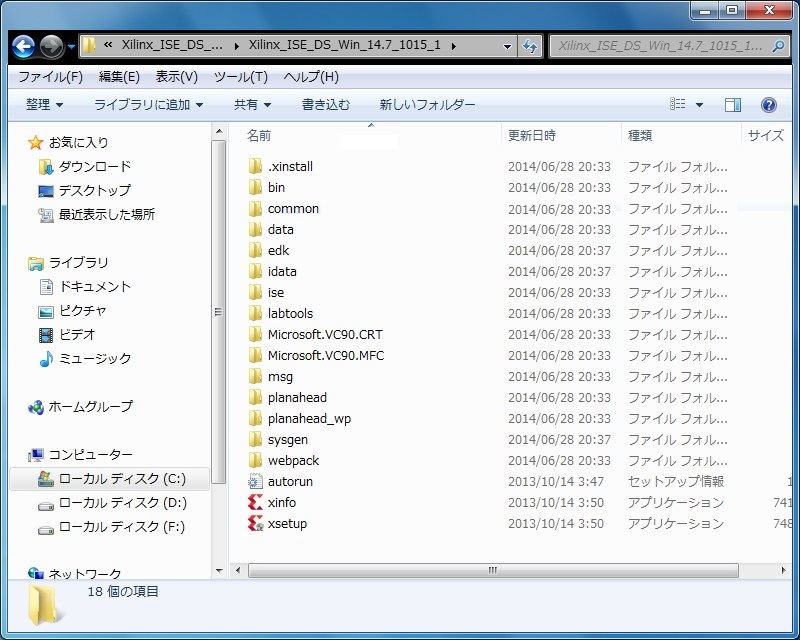The width and height of the screenshot is (800, 640).
Task: Click the navigation pane scroll-down arrow
Action: (219, 571)
